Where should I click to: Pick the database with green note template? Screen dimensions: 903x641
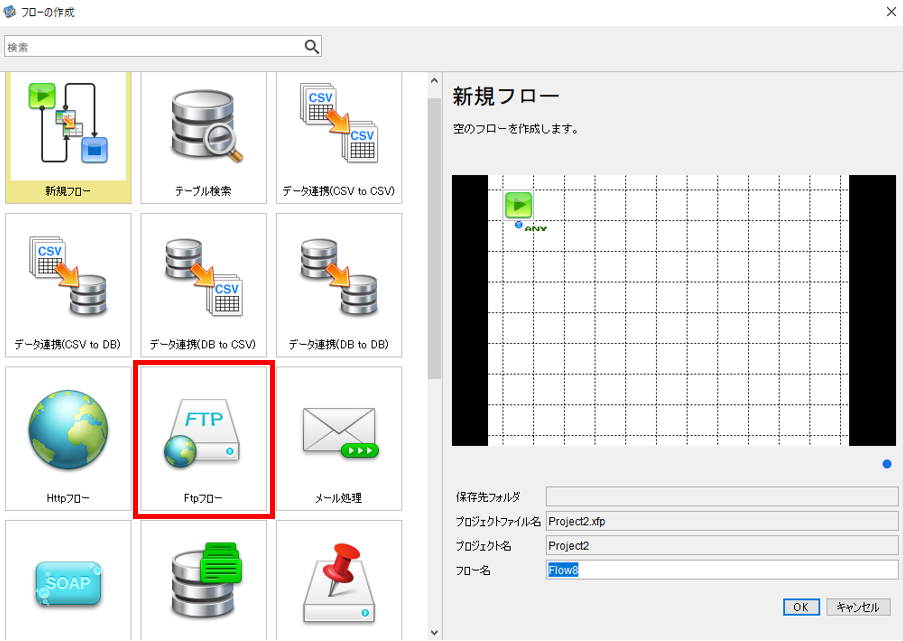[203, 581]
